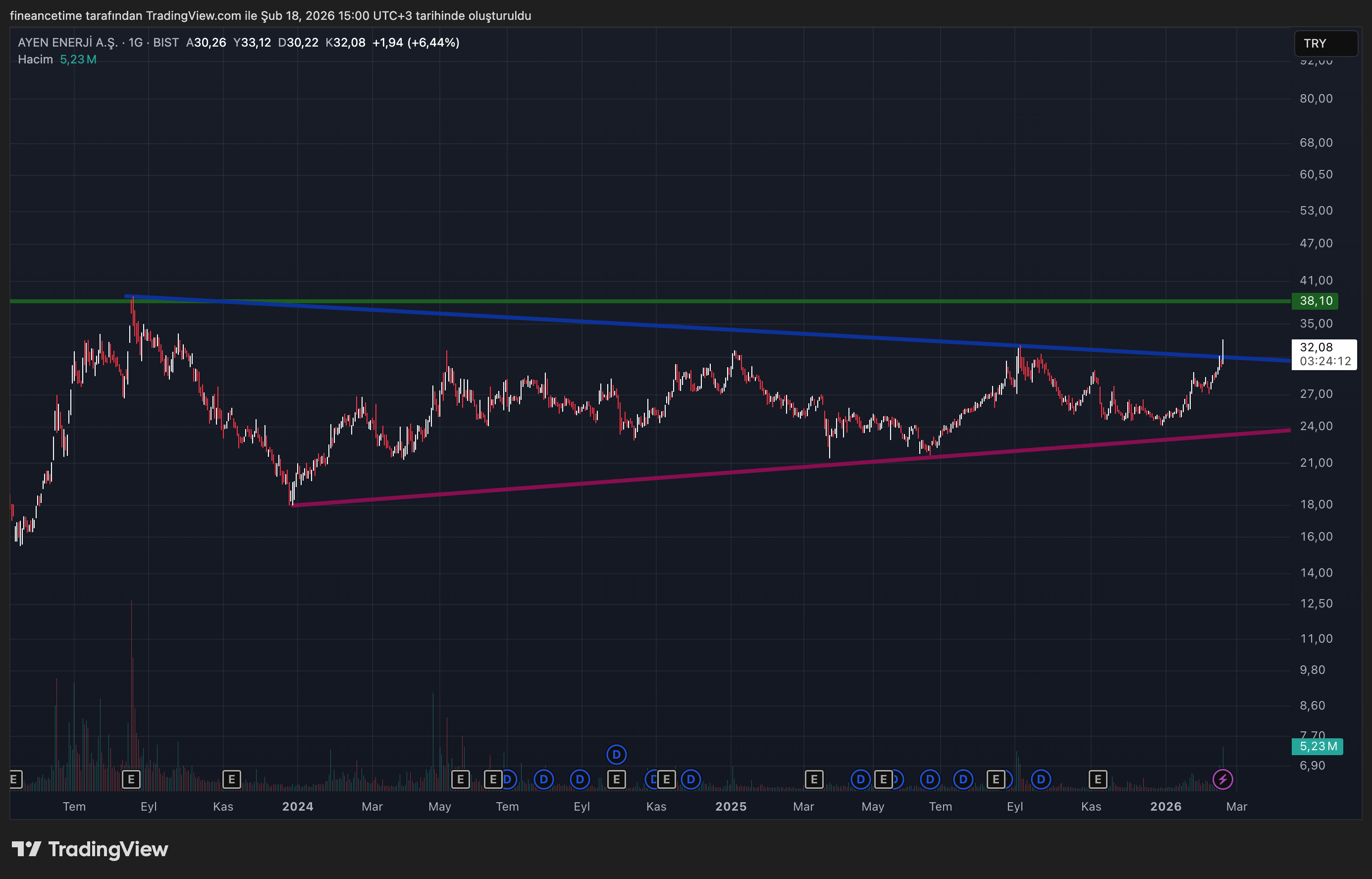
Task: Click the earnings E marker above Kas 2025
Action: click(1098, 779)
